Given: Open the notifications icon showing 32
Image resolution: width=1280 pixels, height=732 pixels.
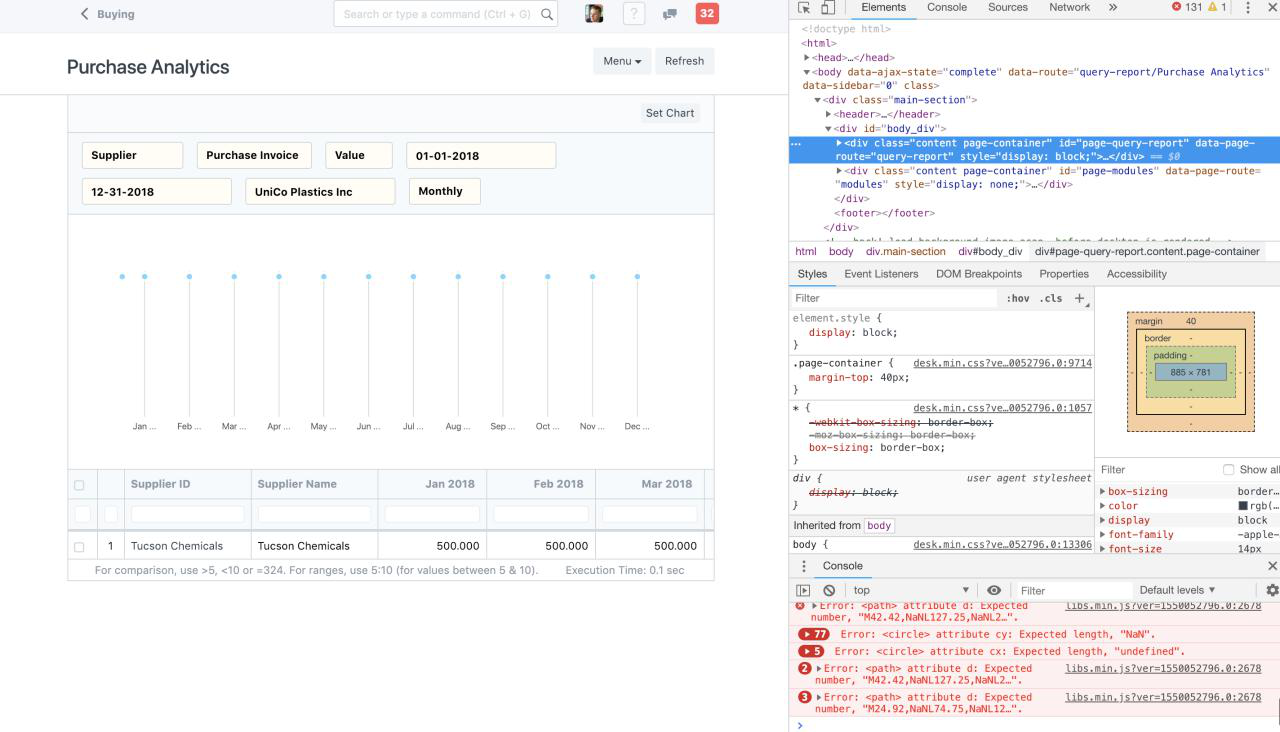Looking at the screenshot, I should (707, 14).
